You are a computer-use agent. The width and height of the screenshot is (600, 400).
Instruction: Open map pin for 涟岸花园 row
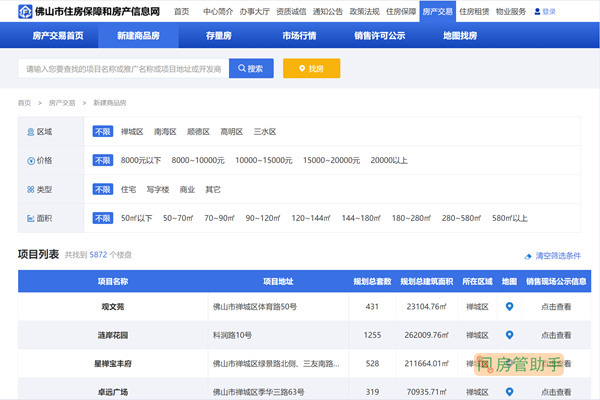pyautogui.click(x=509, y=335)
